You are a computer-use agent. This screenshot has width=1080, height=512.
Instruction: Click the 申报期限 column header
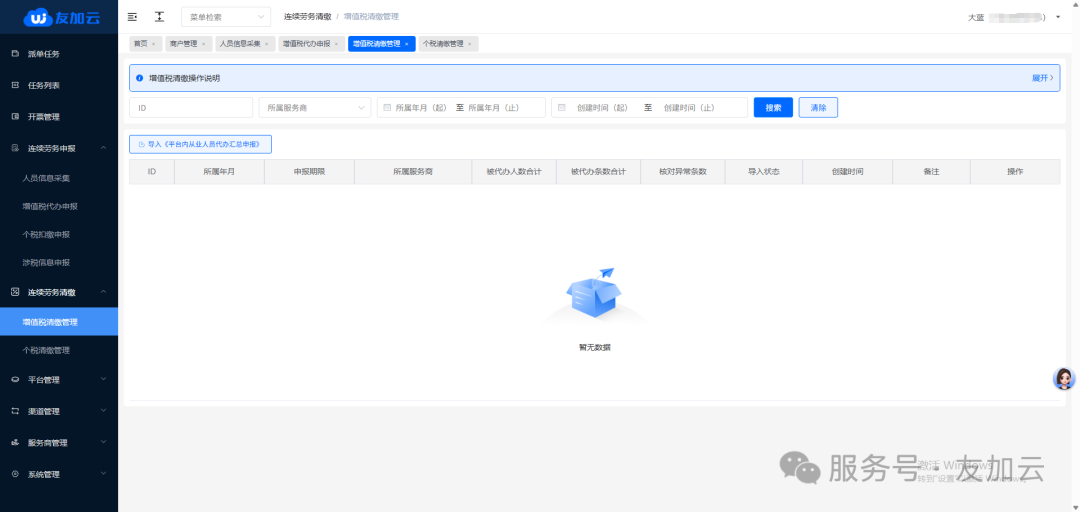309,172
